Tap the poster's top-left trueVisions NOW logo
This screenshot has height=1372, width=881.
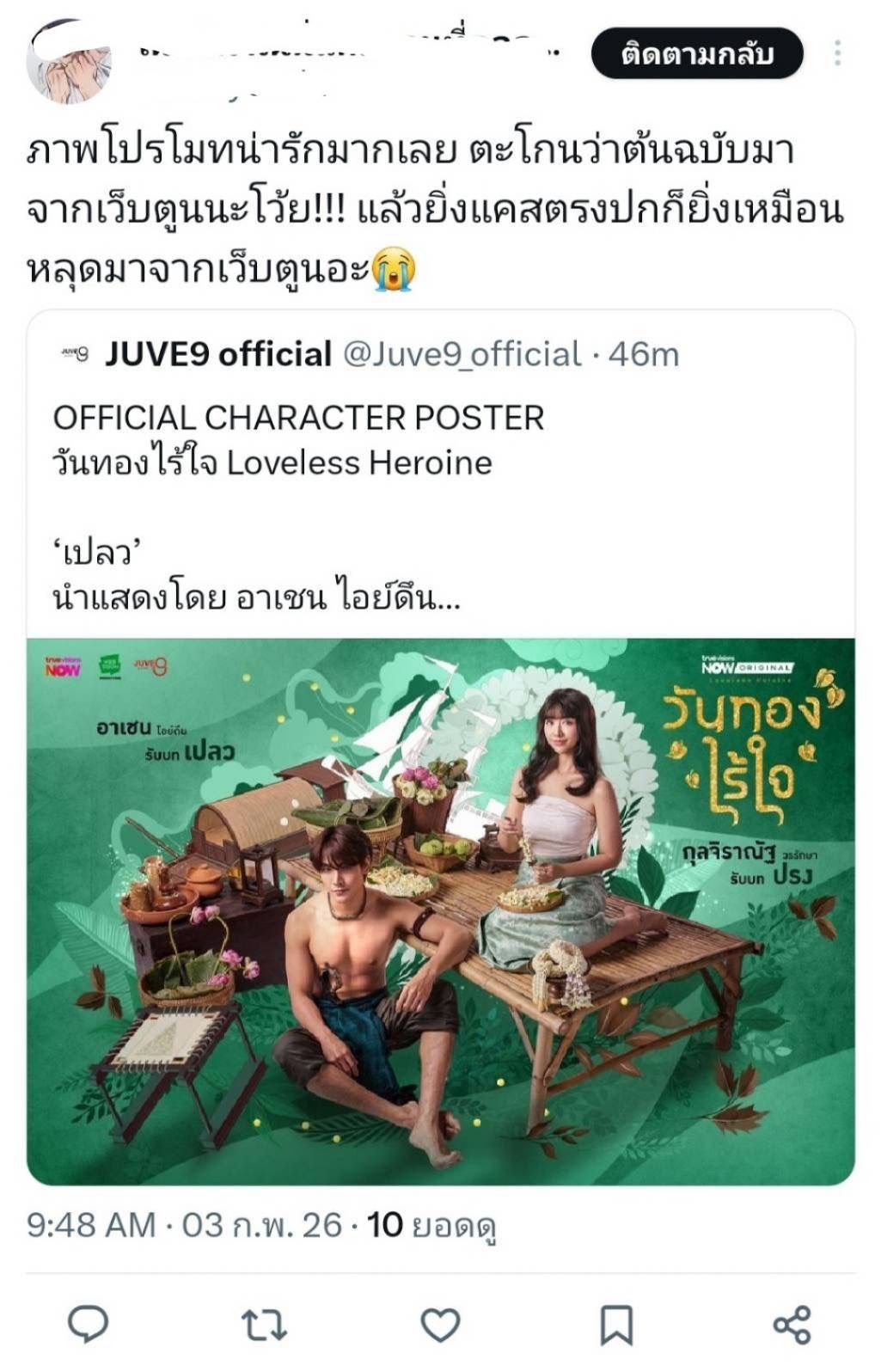63,666
